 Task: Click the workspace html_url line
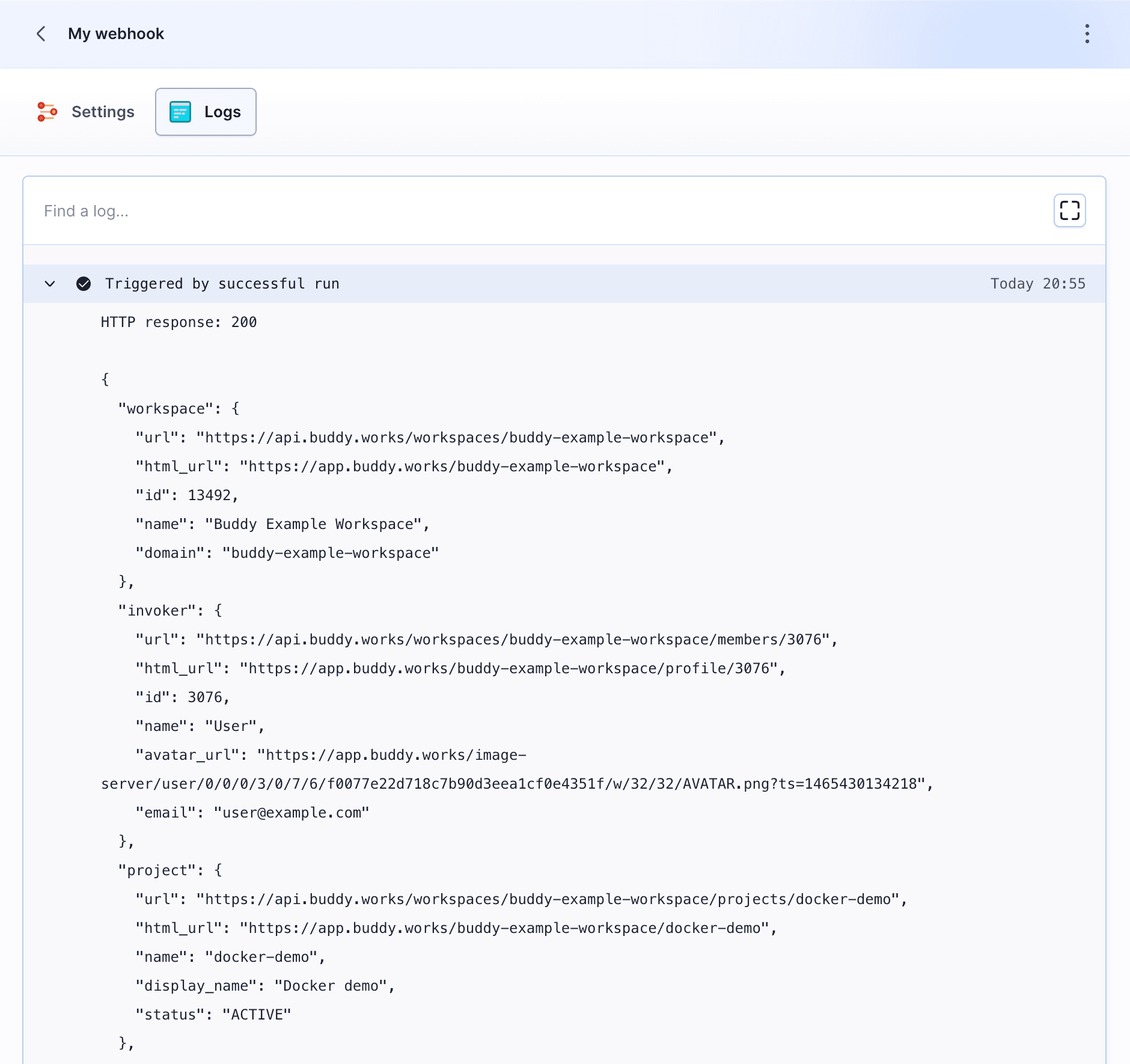[x=404, y=466]
